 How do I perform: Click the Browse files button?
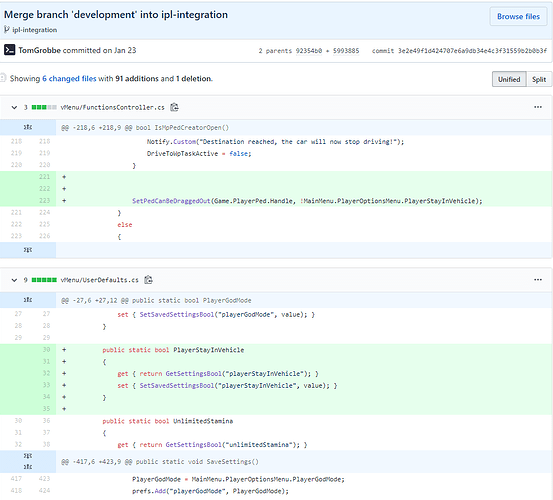(518, 17)
